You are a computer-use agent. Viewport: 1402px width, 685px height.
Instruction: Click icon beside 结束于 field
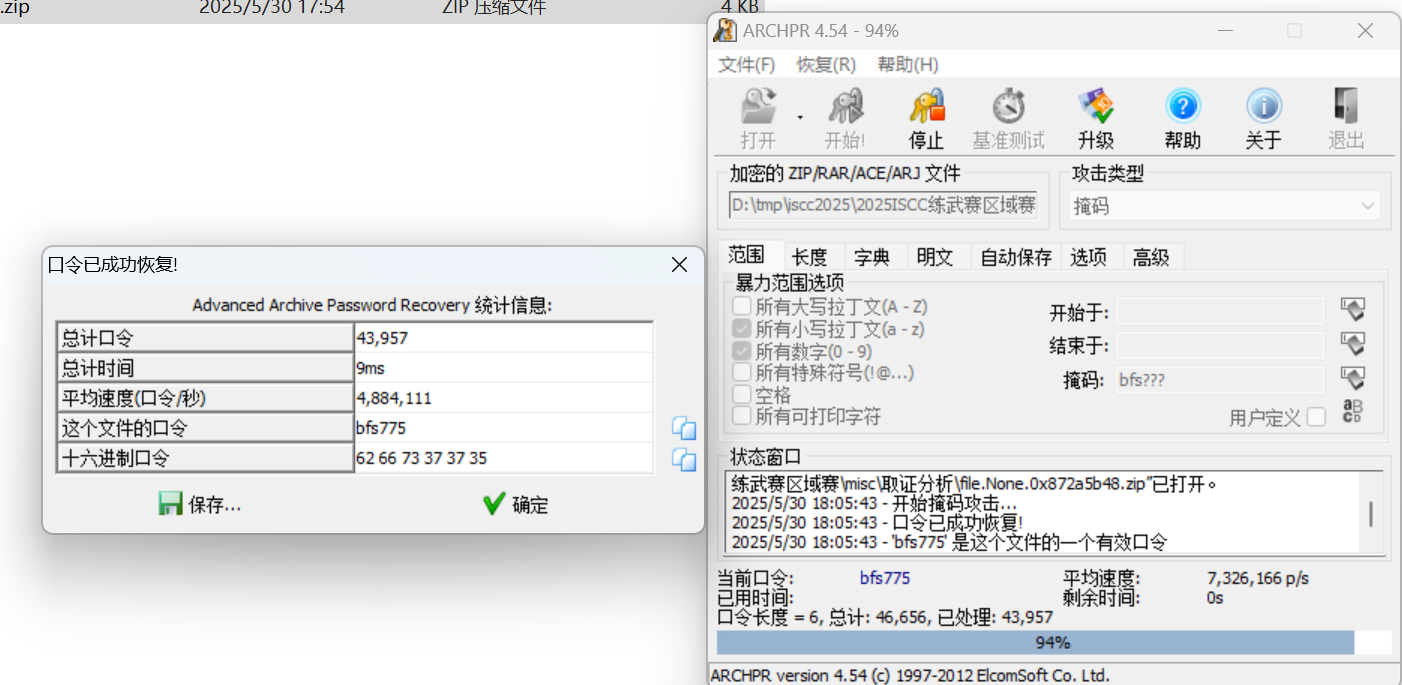(x=1352, y=345)
